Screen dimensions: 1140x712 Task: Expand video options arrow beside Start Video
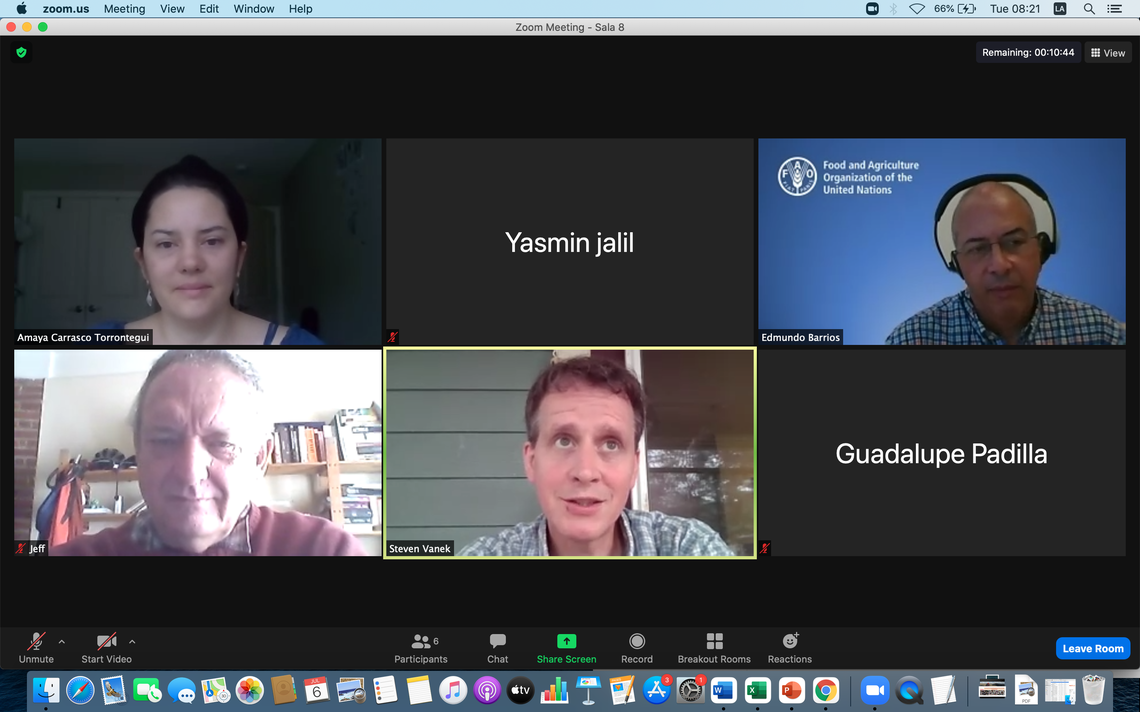click(132, 642)
